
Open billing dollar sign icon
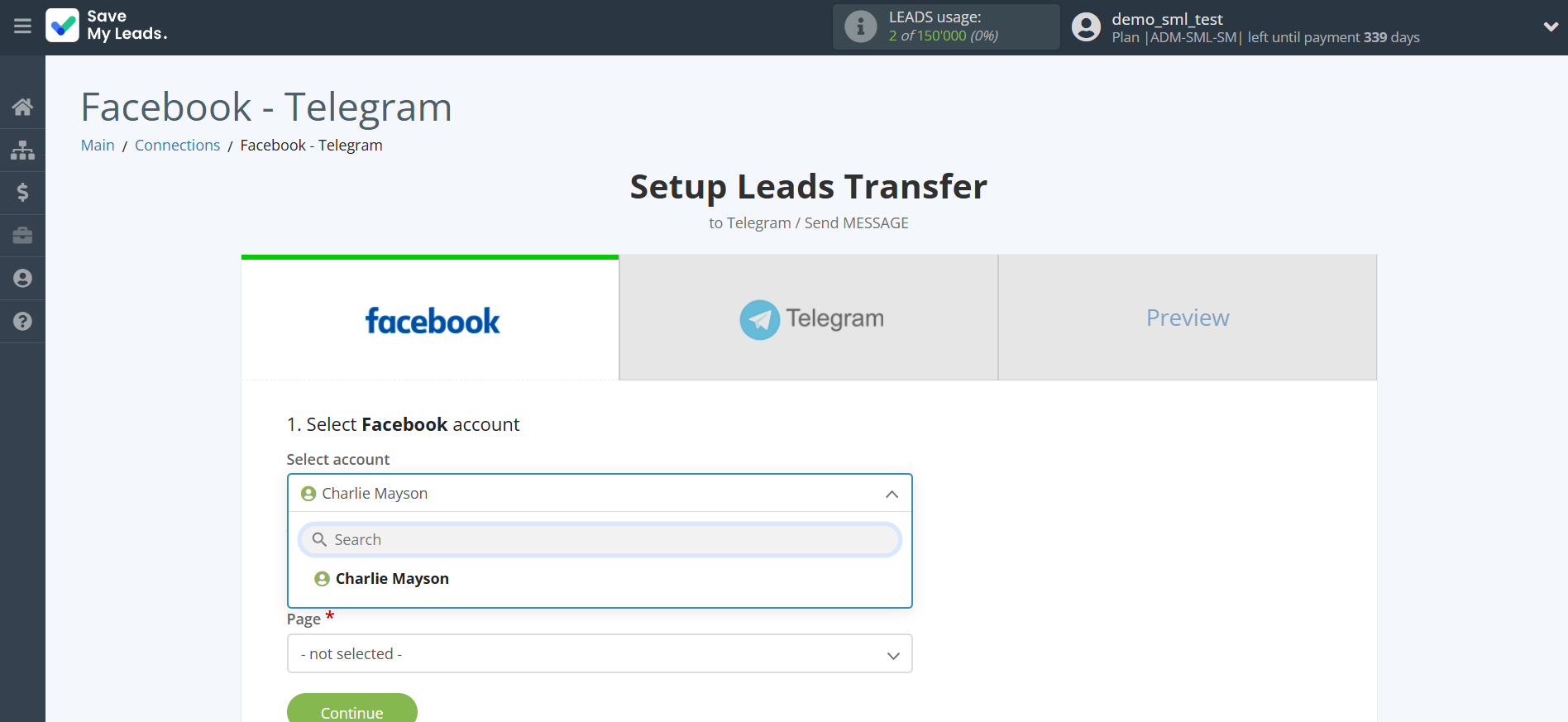click(x=22, y=193)
